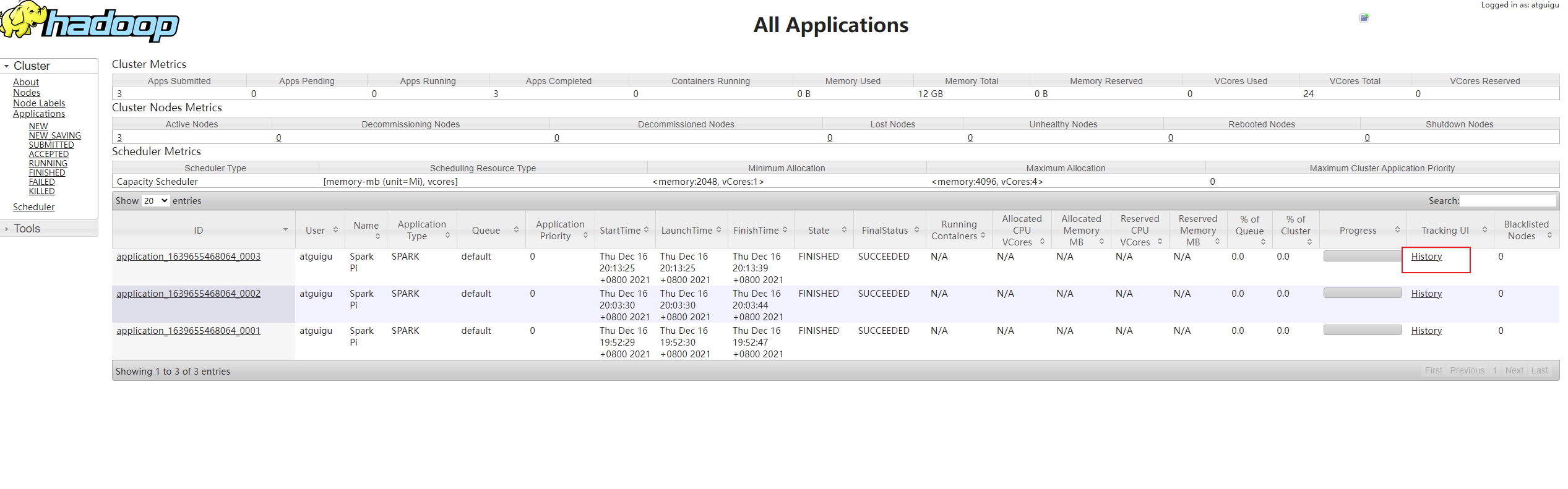Open application_1639655468064_0003 details
Screen dimensions: 1568x489
188,257
